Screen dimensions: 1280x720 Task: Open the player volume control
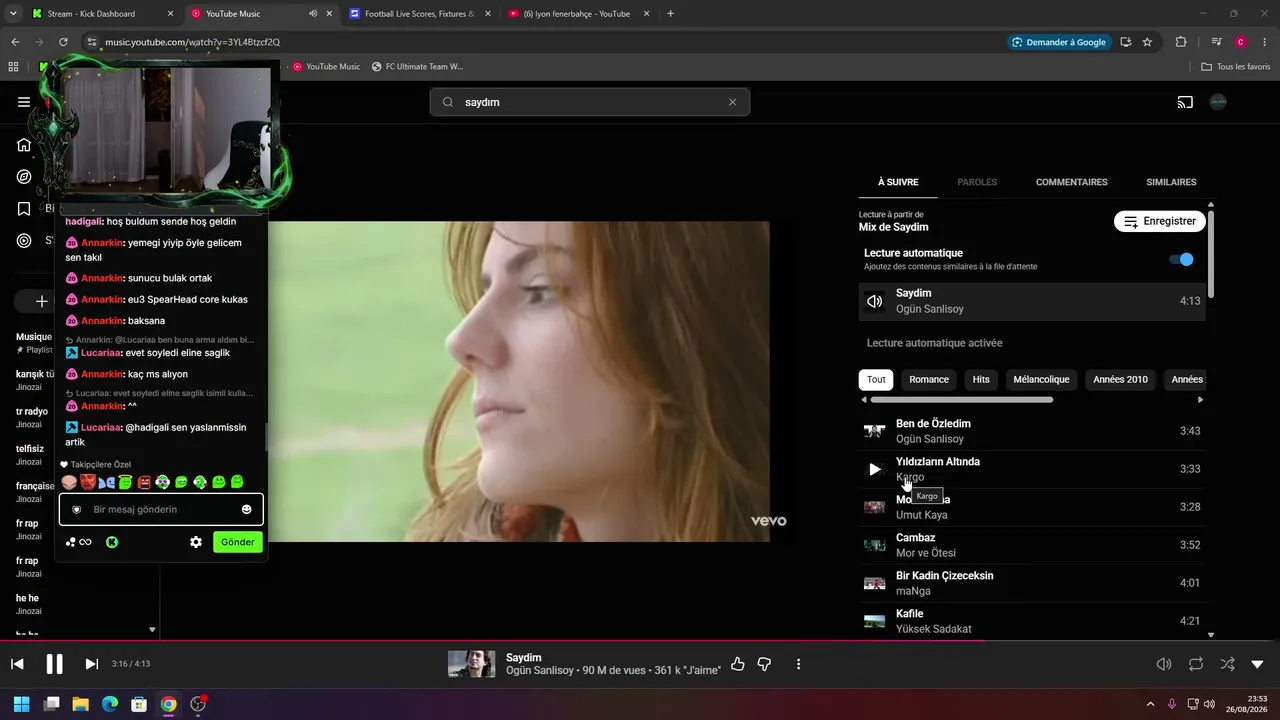1164,664
